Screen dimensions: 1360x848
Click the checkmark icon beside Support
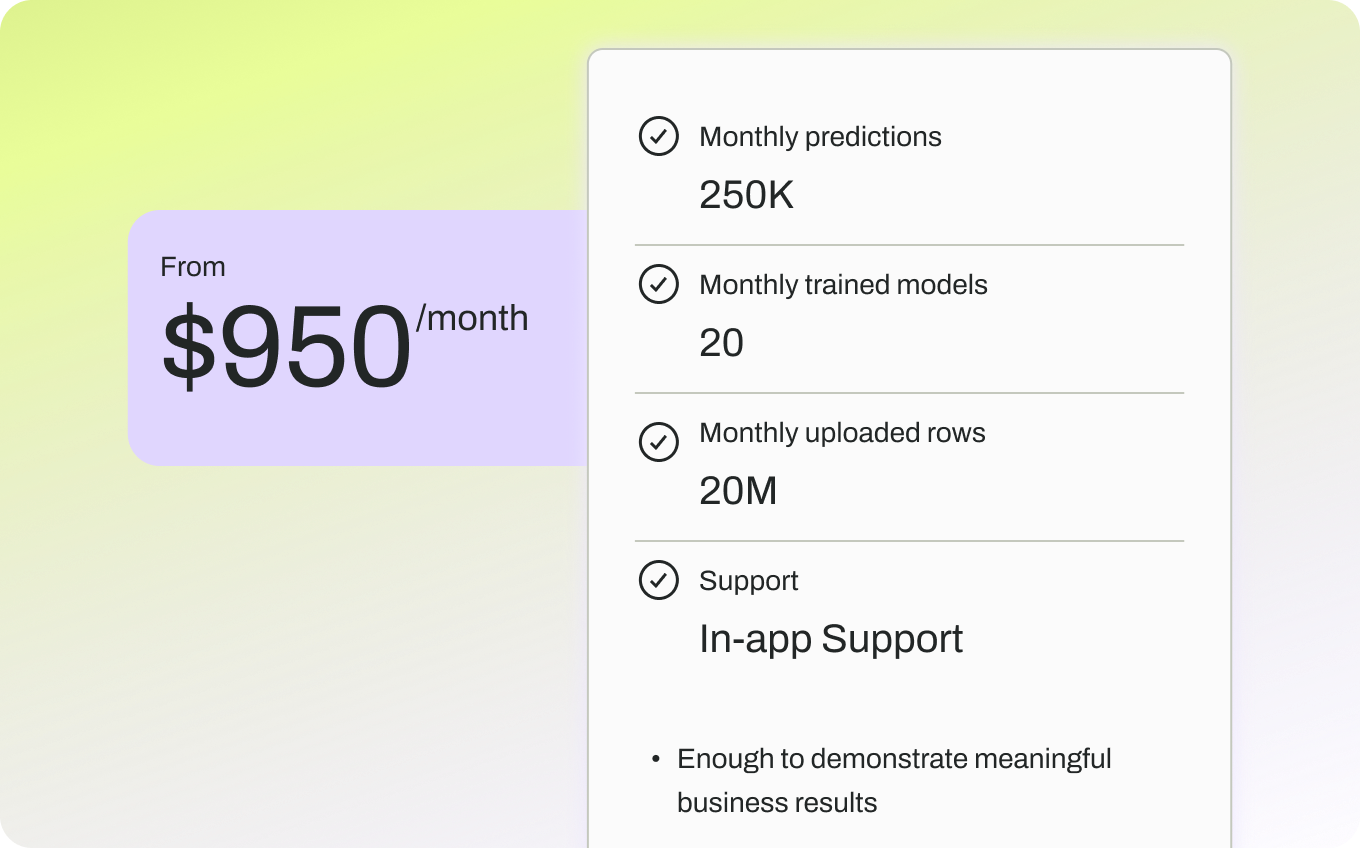[658, 579]
